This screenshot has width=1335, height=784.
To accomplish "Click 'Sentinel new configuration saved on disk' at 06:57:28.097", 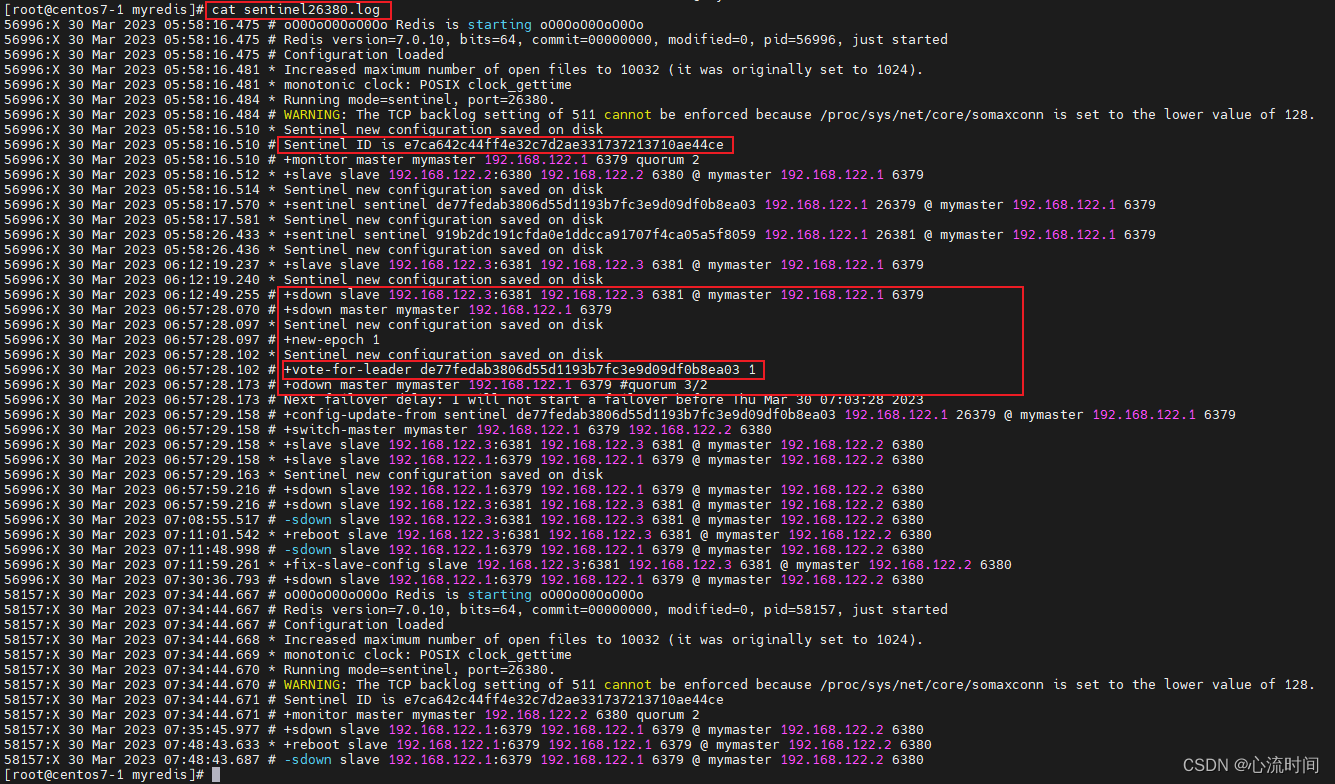I will point(443,325).
